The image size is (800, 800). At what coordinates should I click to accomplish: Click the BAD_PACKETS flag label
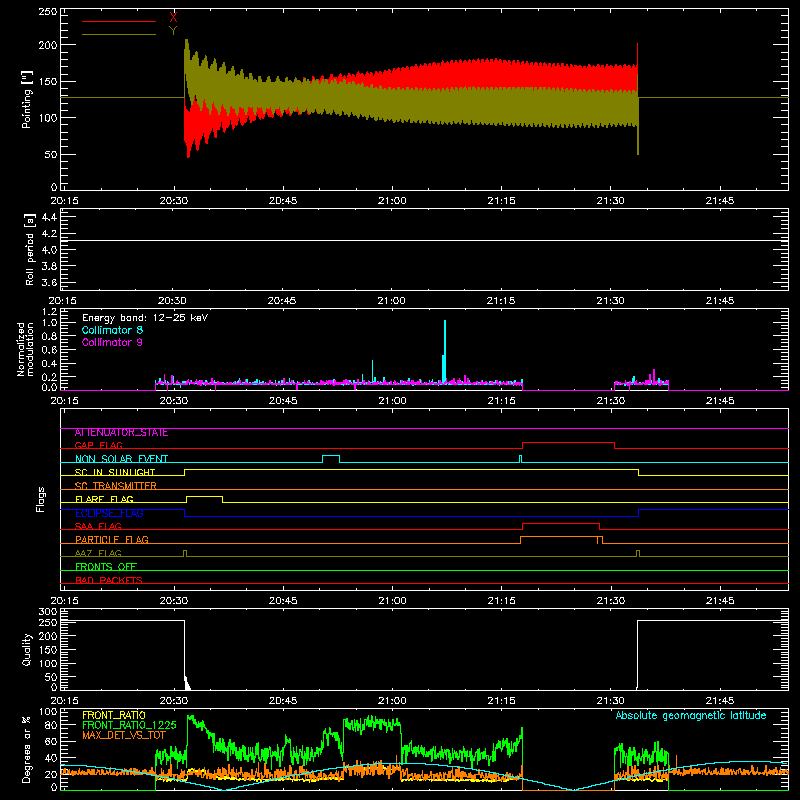[x=109, y=580]
